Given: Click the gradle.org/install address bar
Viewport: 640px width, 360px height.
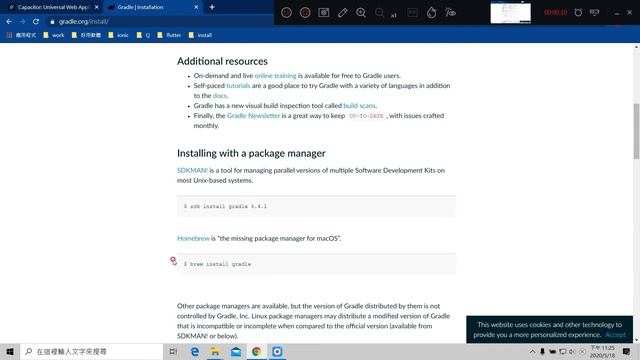Looking at the screenshot, I should pyautogui.click(x=159, y=22).
